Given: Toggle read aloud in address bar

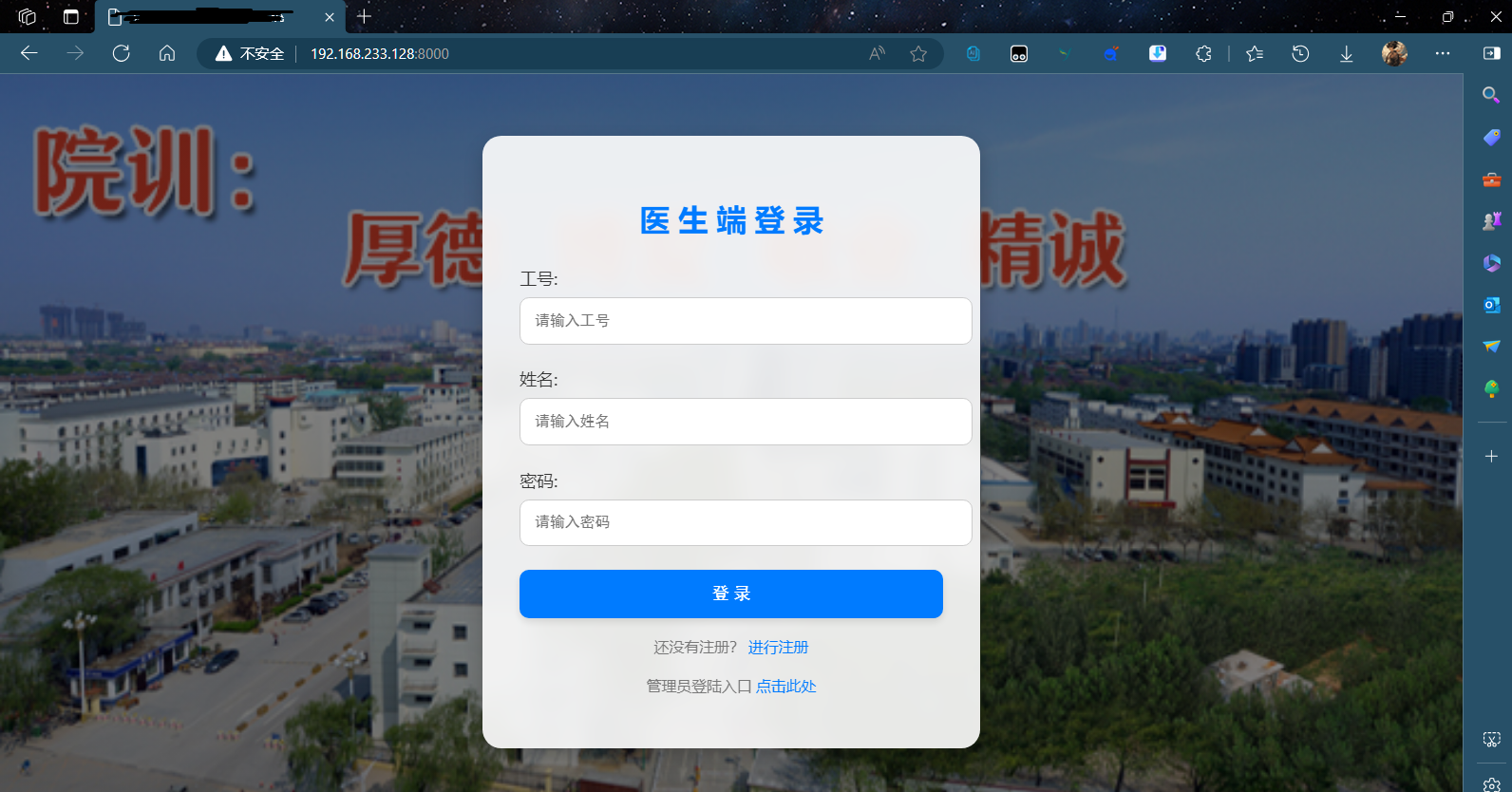Looking at the screenshot, I should [877, 54].
